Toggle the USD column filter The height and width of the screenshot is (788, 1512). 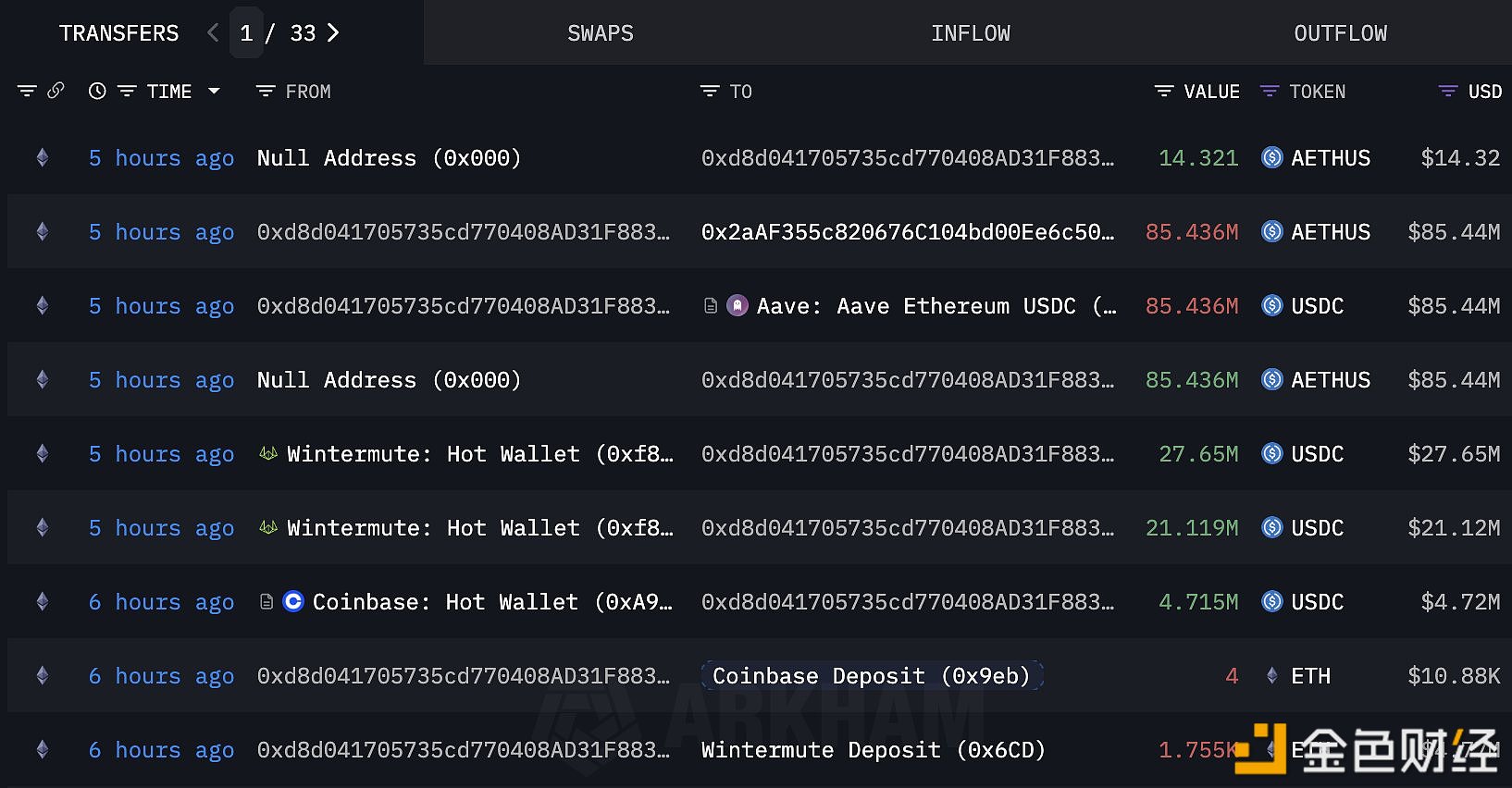(1448, 92)
